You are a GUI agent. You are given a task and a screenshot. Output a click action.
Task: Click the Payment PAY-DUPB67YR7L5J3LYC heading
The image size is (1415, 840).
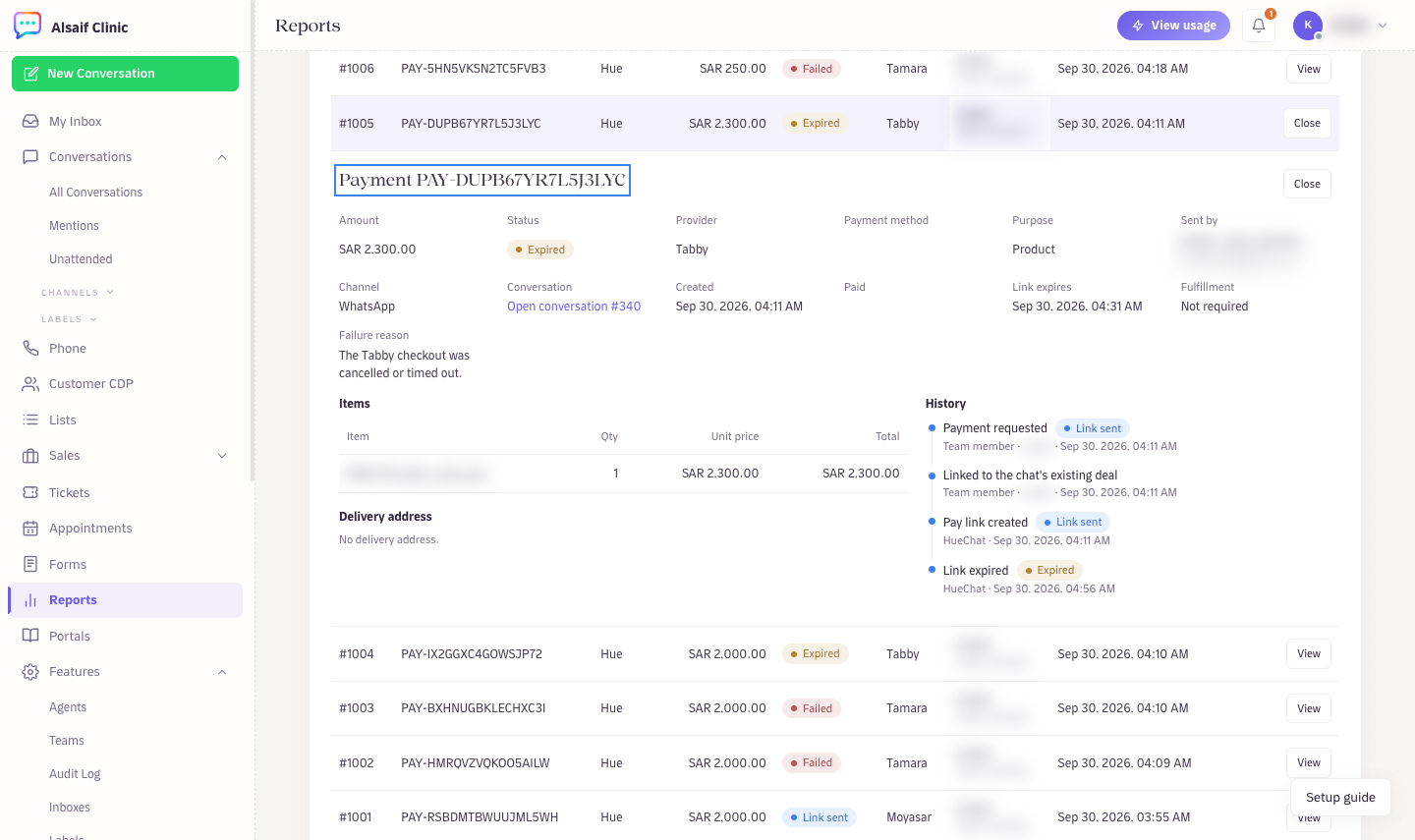[x=481, y=180]
